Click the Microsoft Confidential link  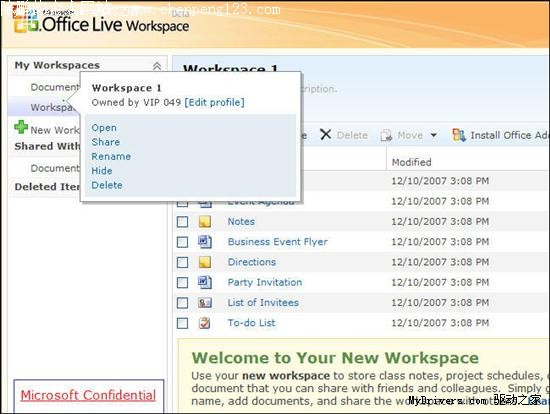click(x=88, y=396)
